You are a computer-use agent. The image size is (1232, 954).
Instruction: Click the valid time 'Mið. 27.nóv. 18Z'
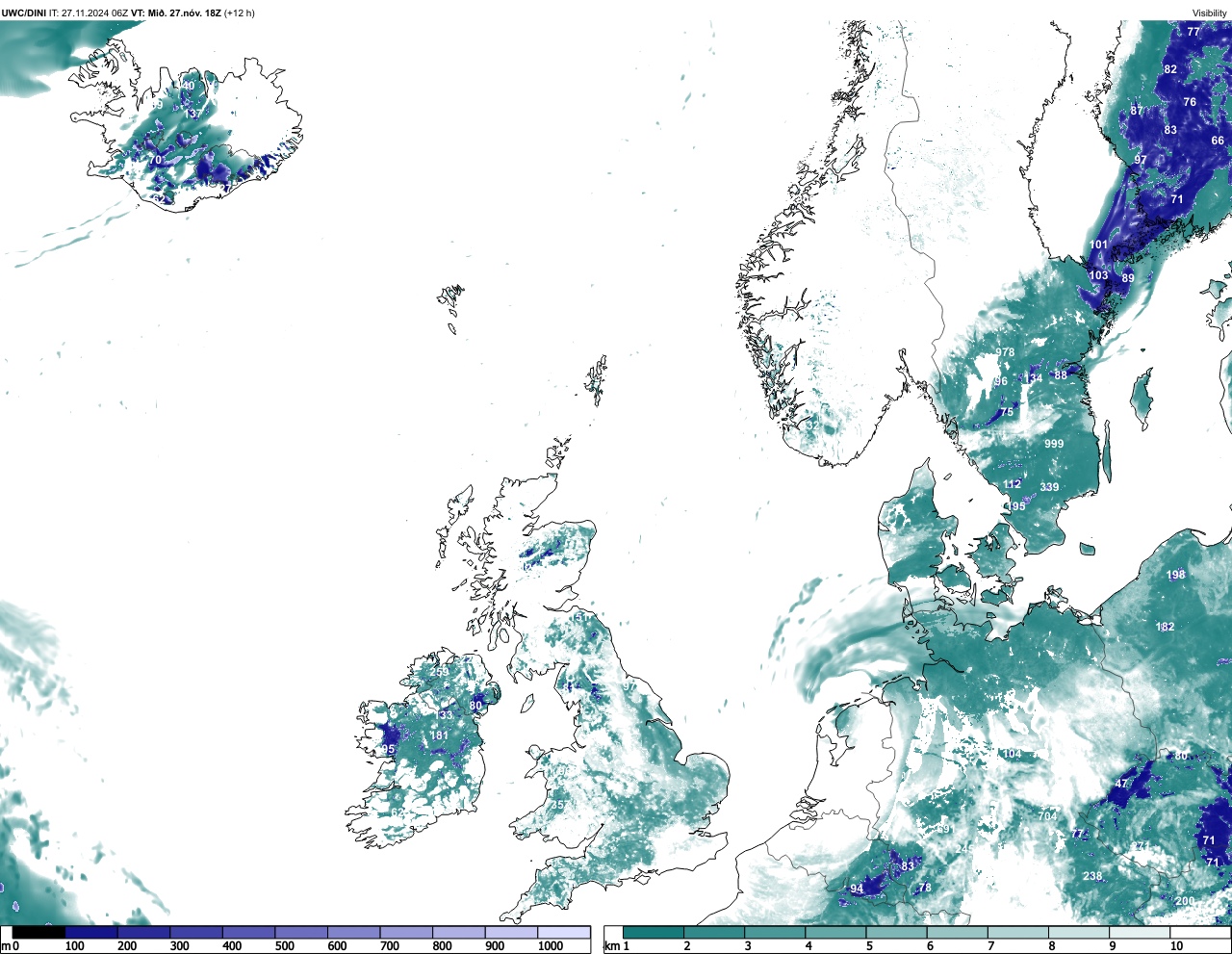(183, 13)
